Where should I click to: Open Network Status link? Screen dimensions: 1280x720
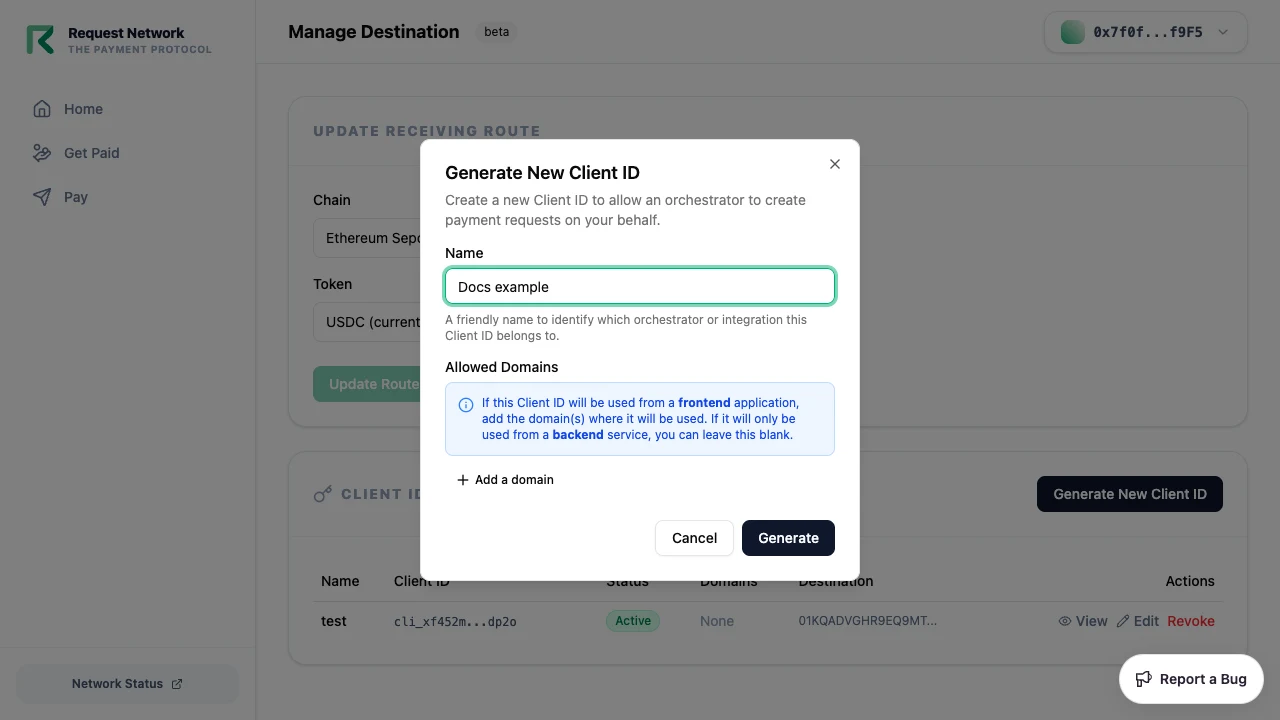(x=127, y=684)
